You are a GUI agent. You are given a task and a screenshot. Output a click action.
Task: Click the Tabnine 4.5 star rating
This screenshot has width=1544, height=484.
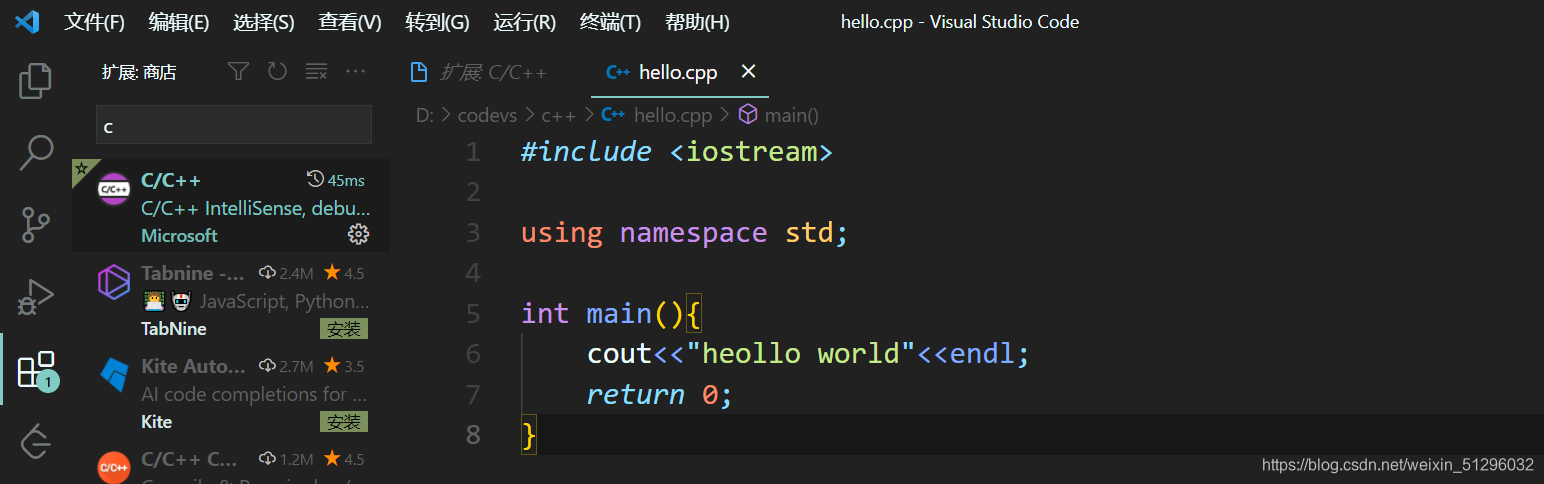tap(343, 272)
